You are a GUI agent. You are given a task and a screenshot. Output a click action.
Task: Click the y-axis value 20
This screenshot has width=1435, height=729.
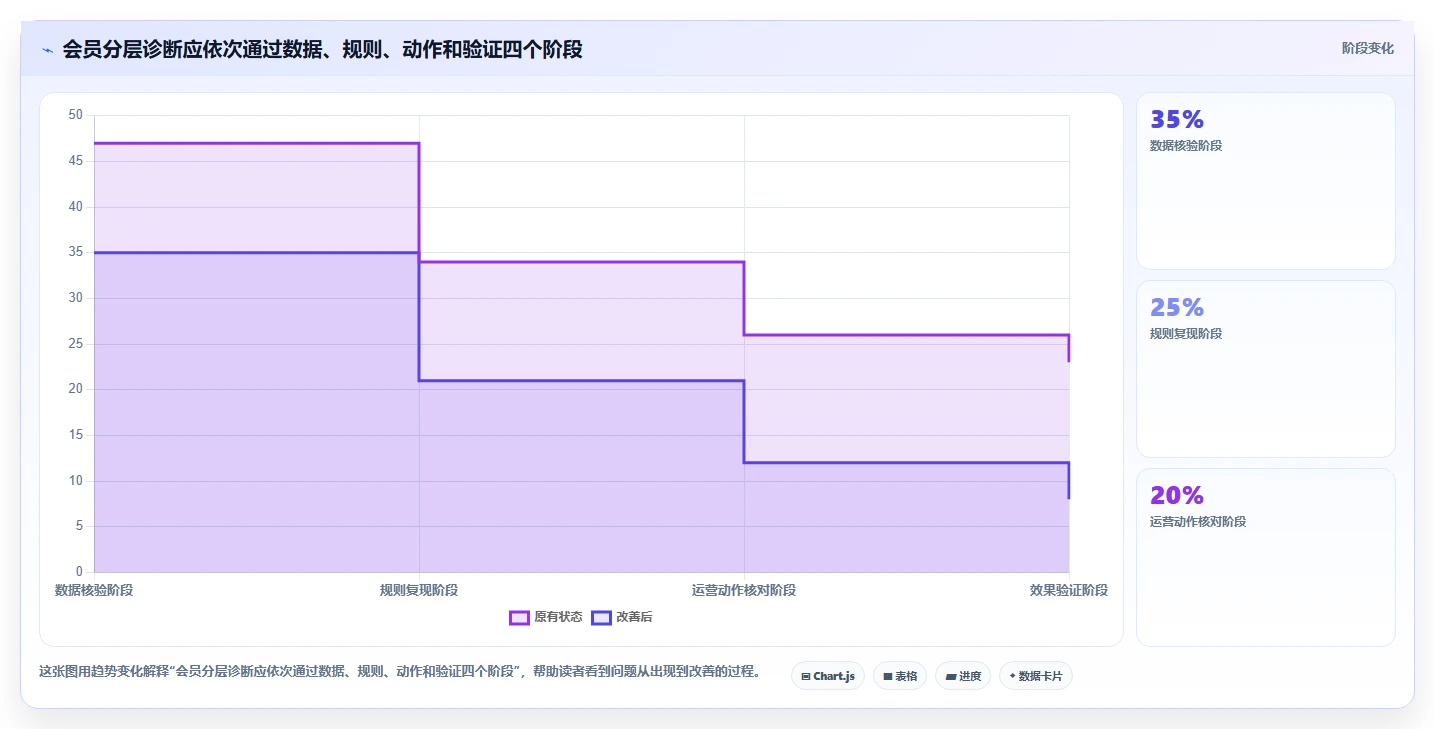point(75,389)
